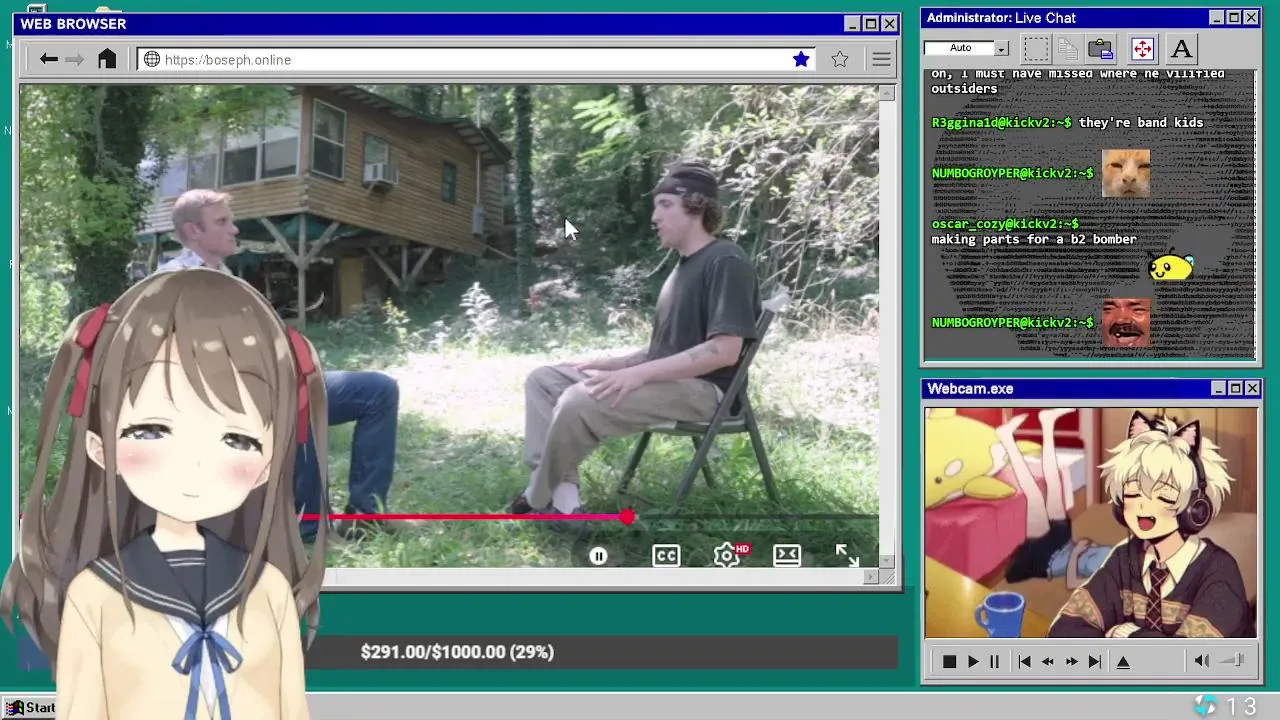Image resolution: width=1280 pixels, height=720 pixels.
Task: Click the Webcam.exe video image
Action: 1090,522
